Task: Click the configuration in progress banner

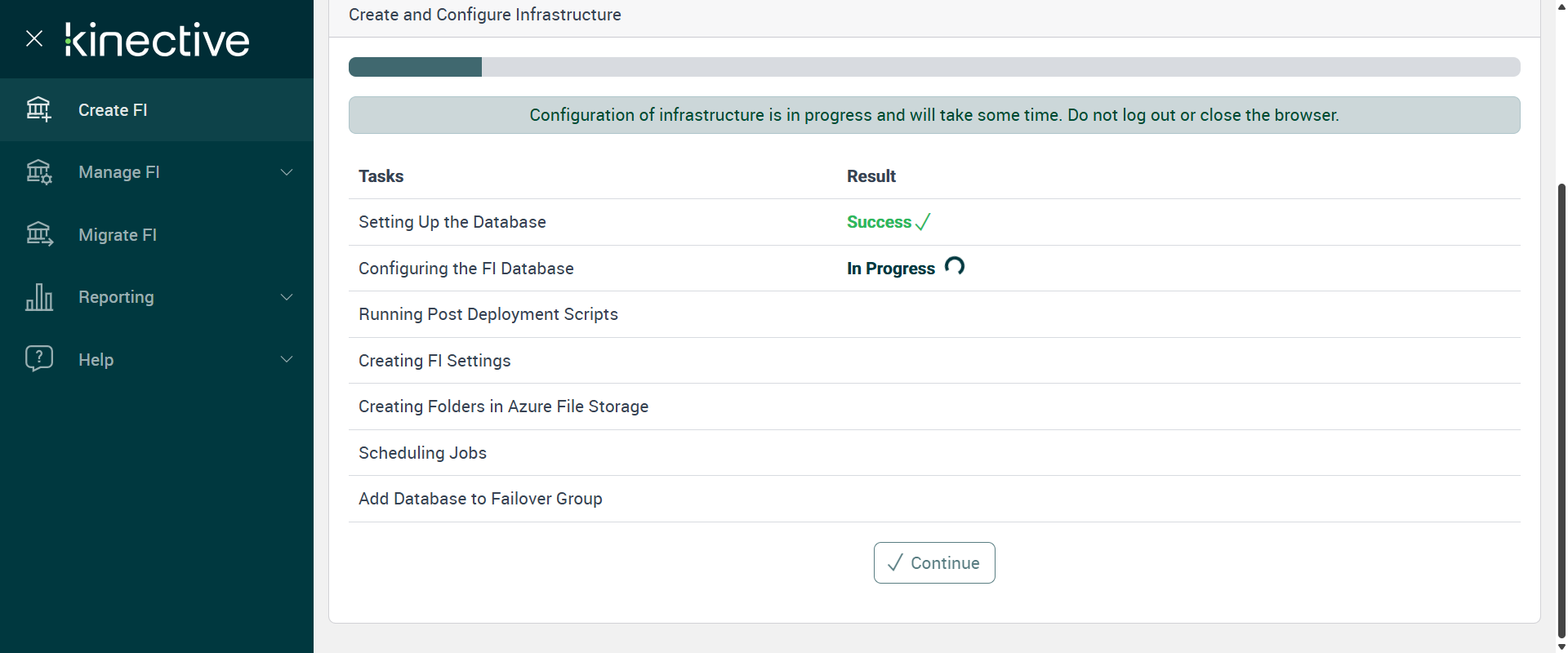Action: 933,115
